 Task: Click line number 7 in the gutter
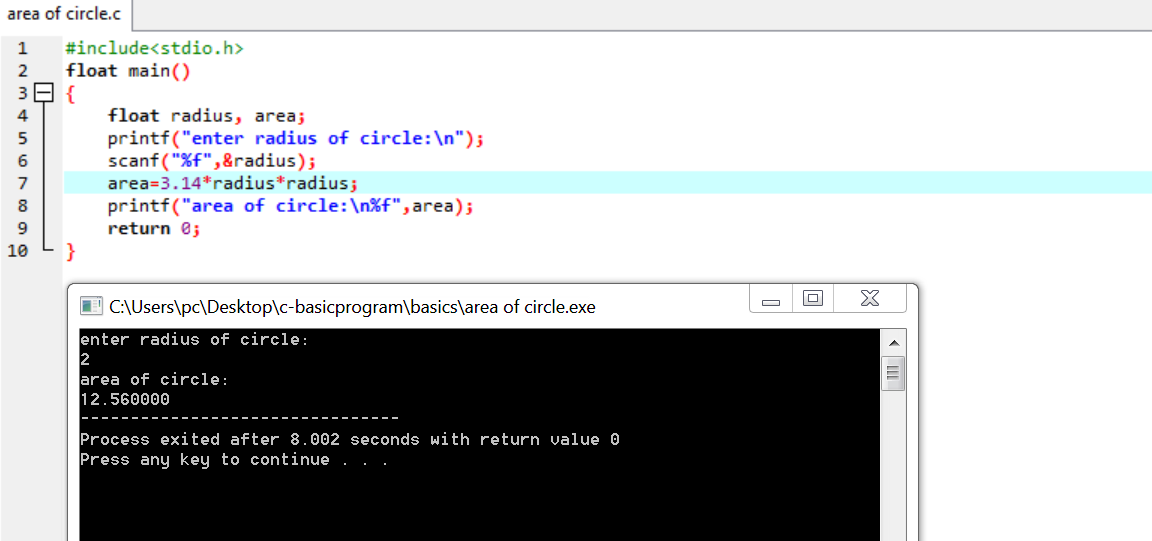(22, 184)
